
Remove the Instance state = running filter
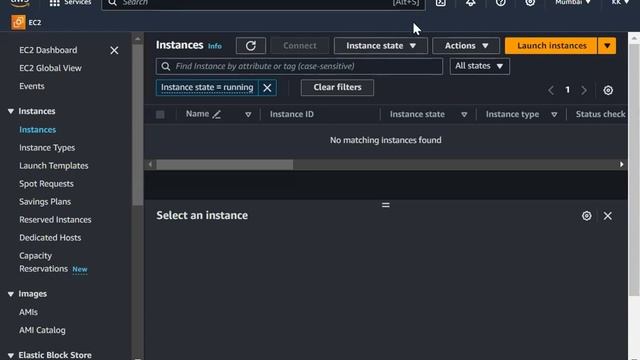coord(267,88)
